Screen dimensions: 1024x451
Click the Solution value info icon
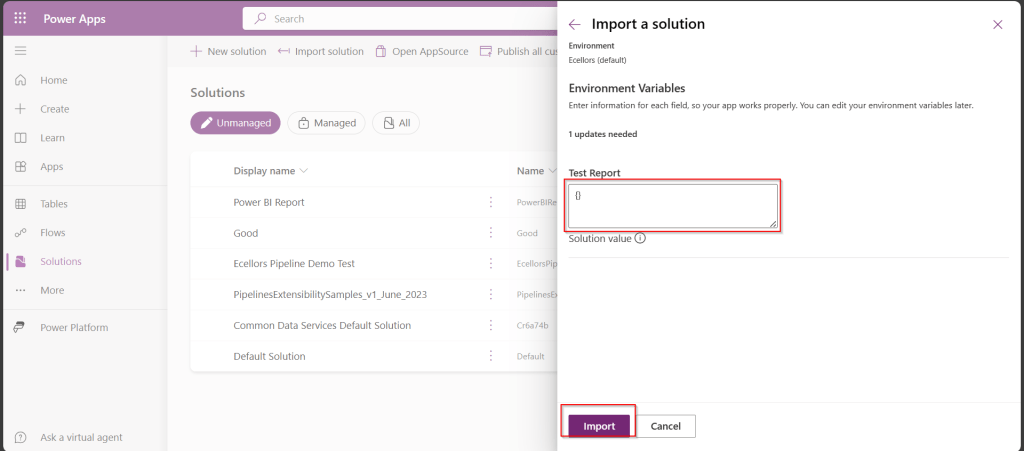click(640, 238)
